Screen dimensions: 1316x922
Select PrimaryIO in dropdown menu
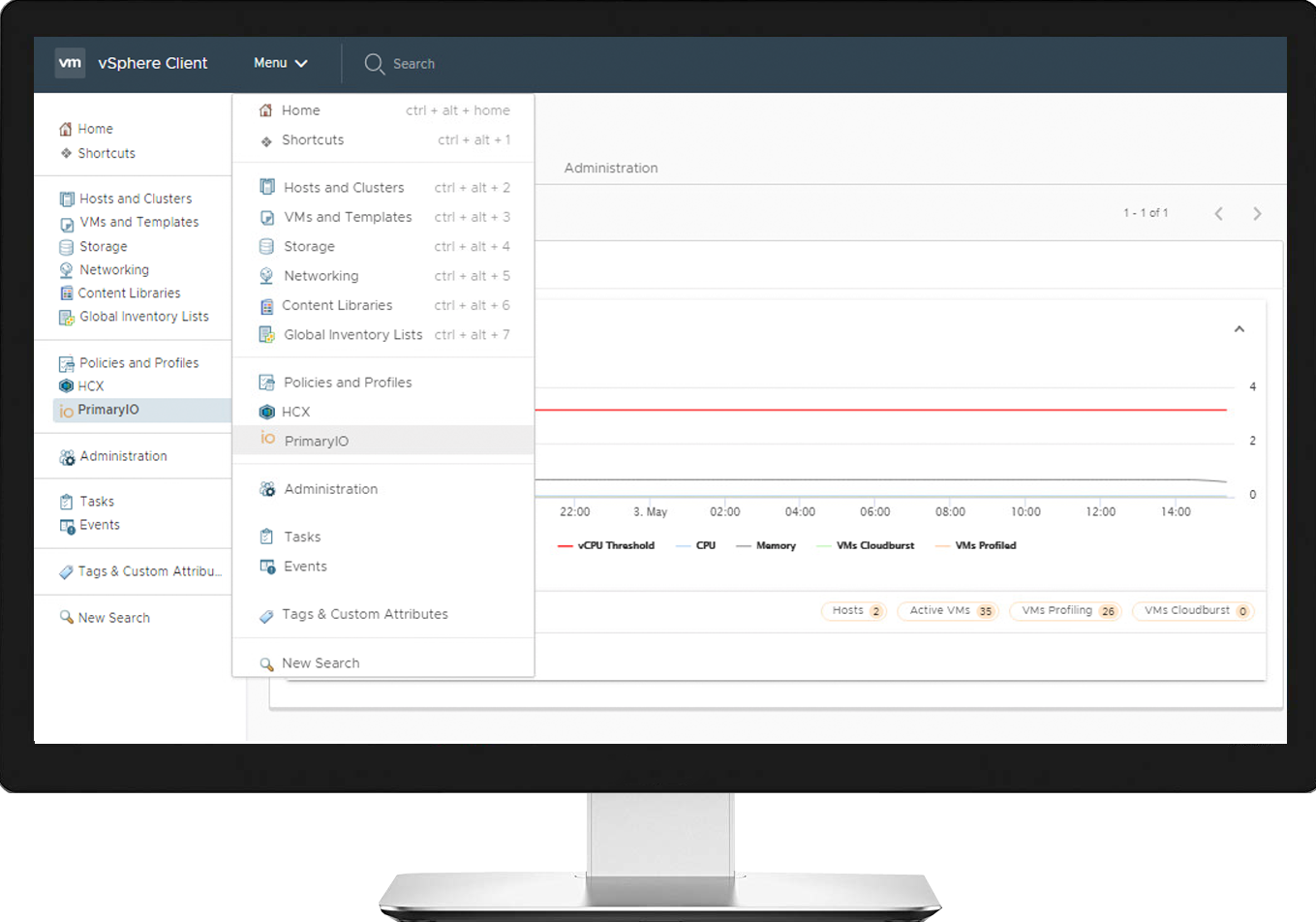(383, 441)
